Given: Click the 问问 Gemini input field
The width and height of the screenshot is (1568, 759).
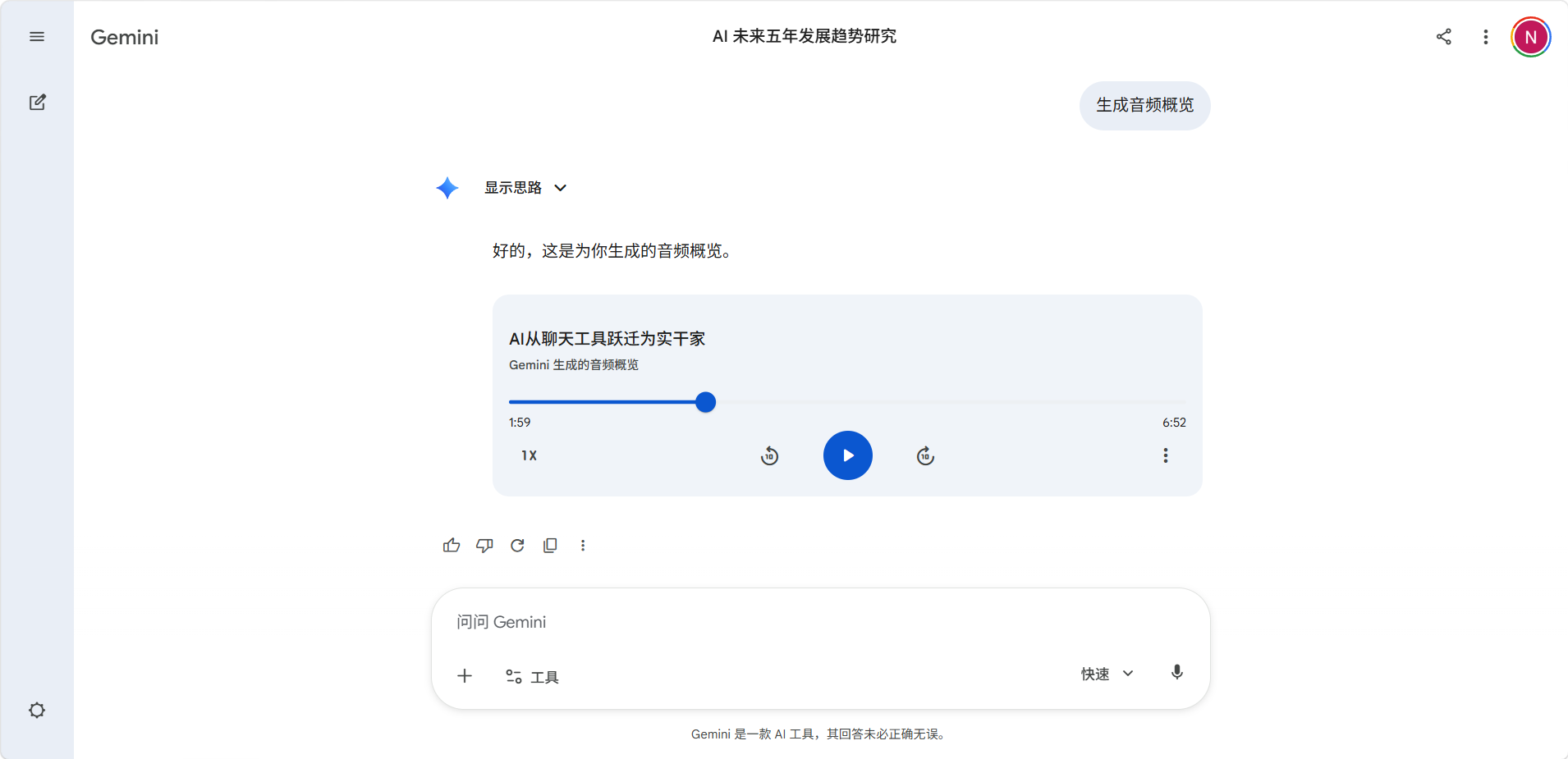Looking at the screenshot, I should [821, 622].
